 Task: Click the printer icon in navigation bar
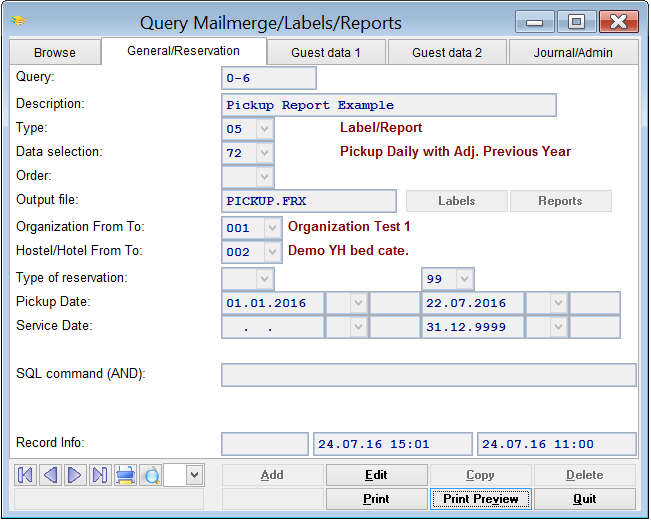click(125, 475)
